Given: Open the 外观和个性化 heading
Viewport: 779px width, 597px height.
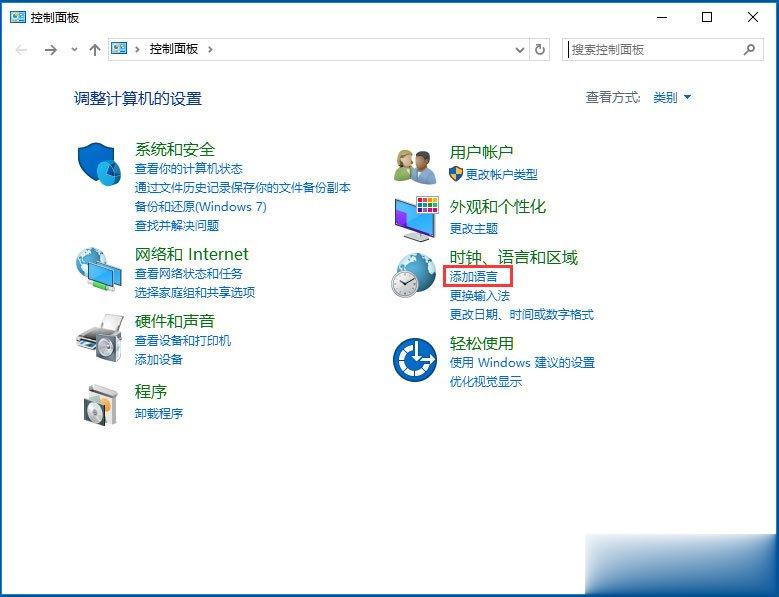Looking at the screenshot, I should 498,207.
